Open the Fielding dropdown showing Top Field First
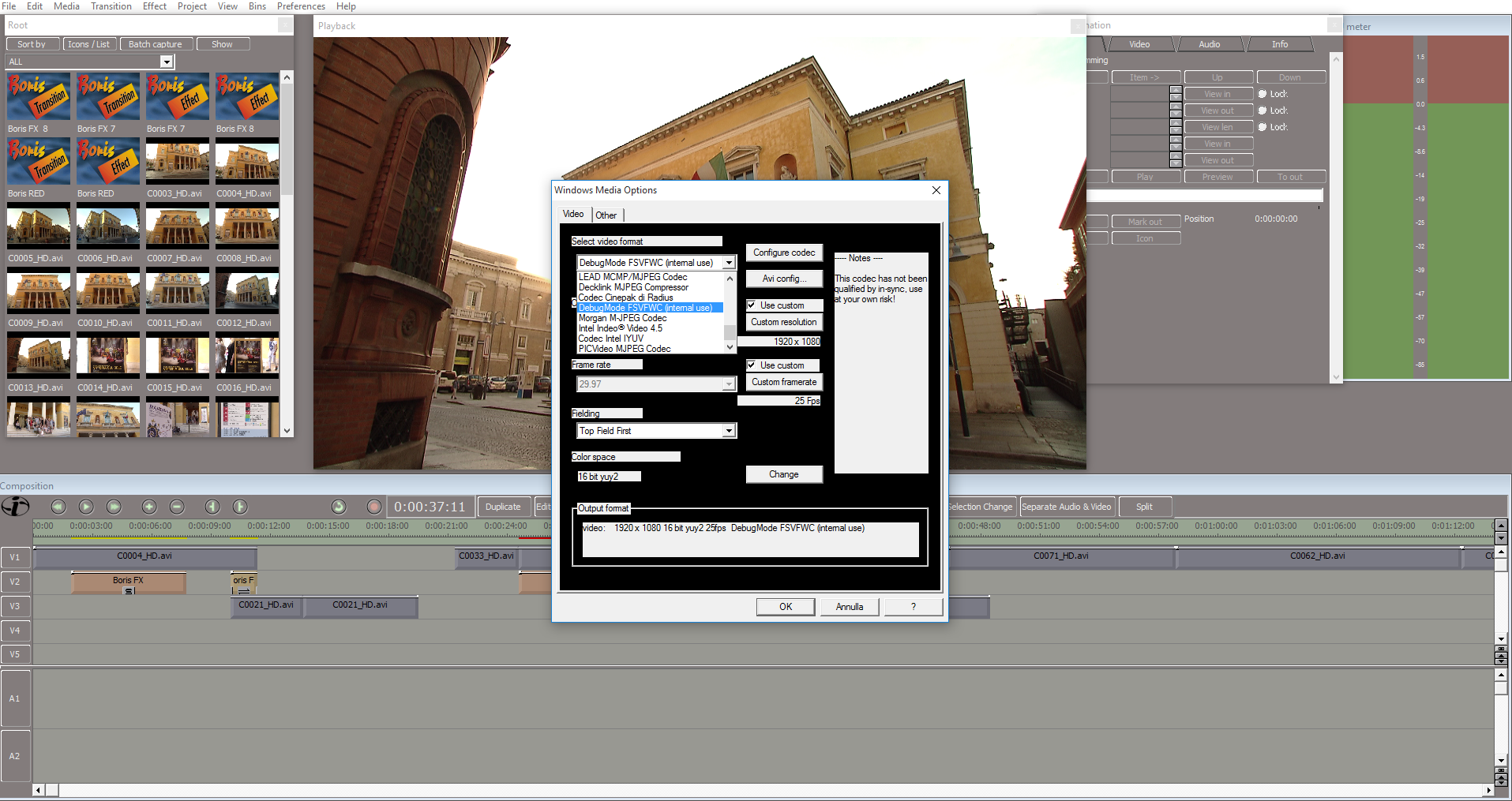 (656, 431)
